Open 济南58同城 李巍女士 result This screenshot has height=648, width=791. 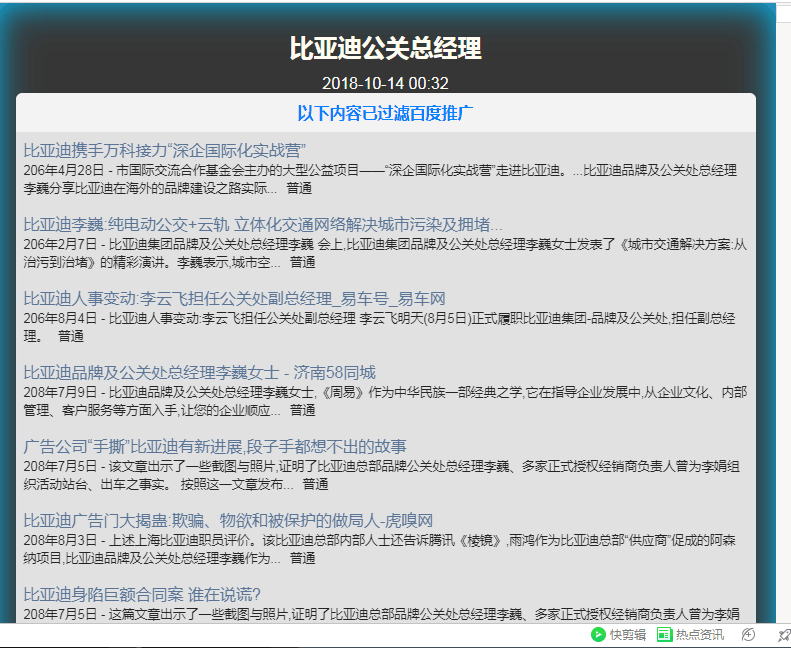[199, 373]
